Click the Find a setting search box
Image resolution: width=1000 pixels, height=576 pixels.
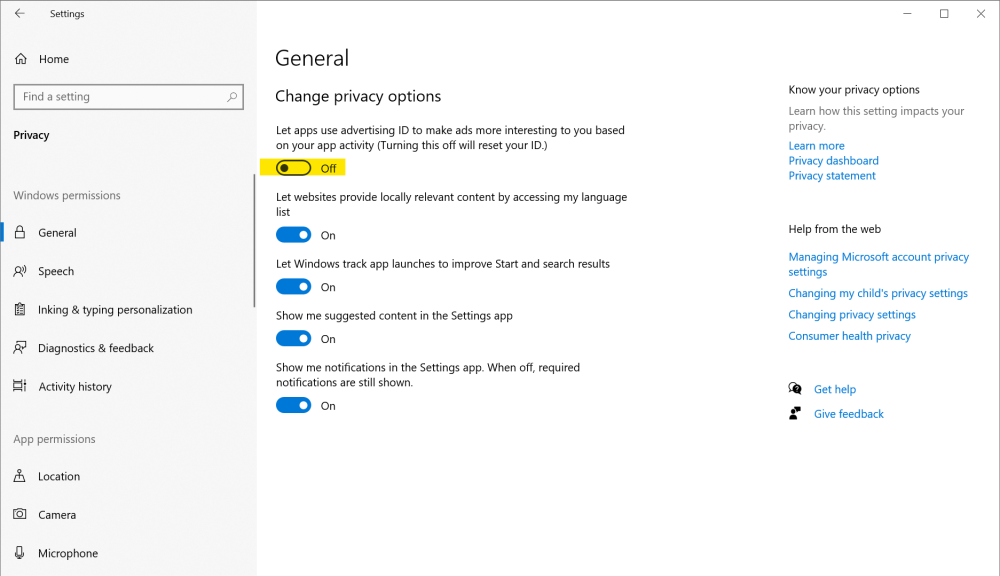point(120,97)
